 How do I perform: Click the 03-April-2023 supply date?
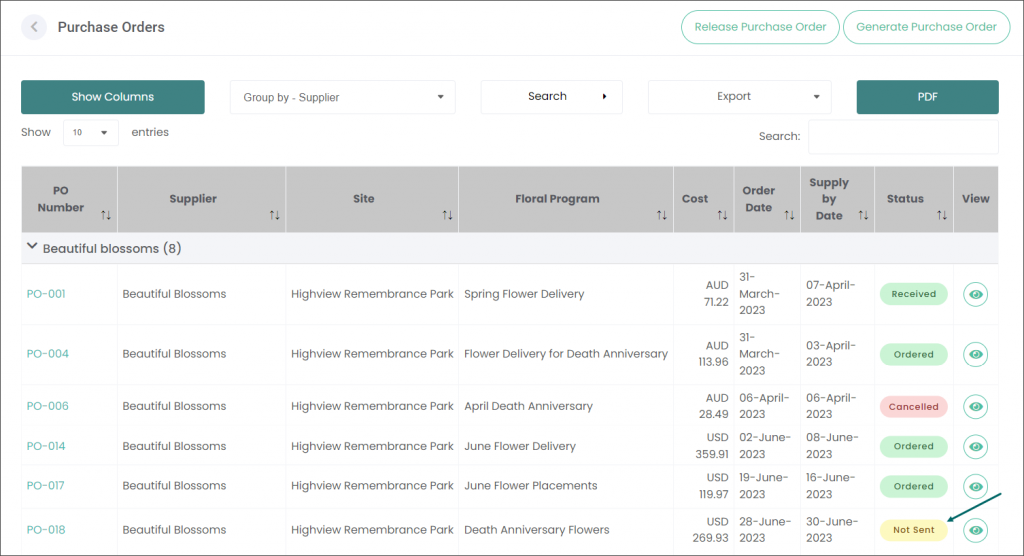point(830,354)
